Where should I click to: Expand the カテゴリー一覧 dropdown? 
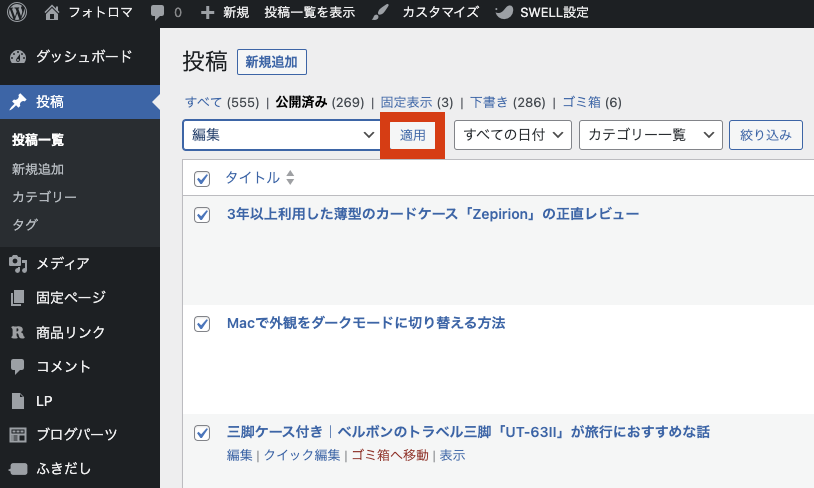point(651,135)
